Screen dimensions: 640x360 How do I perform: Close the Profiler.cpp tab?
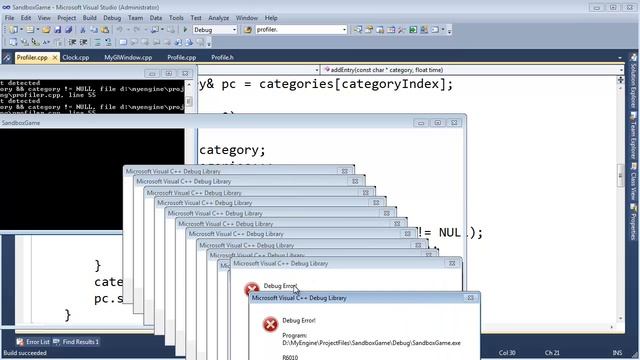pyautogui.click(x=55, y=58)
